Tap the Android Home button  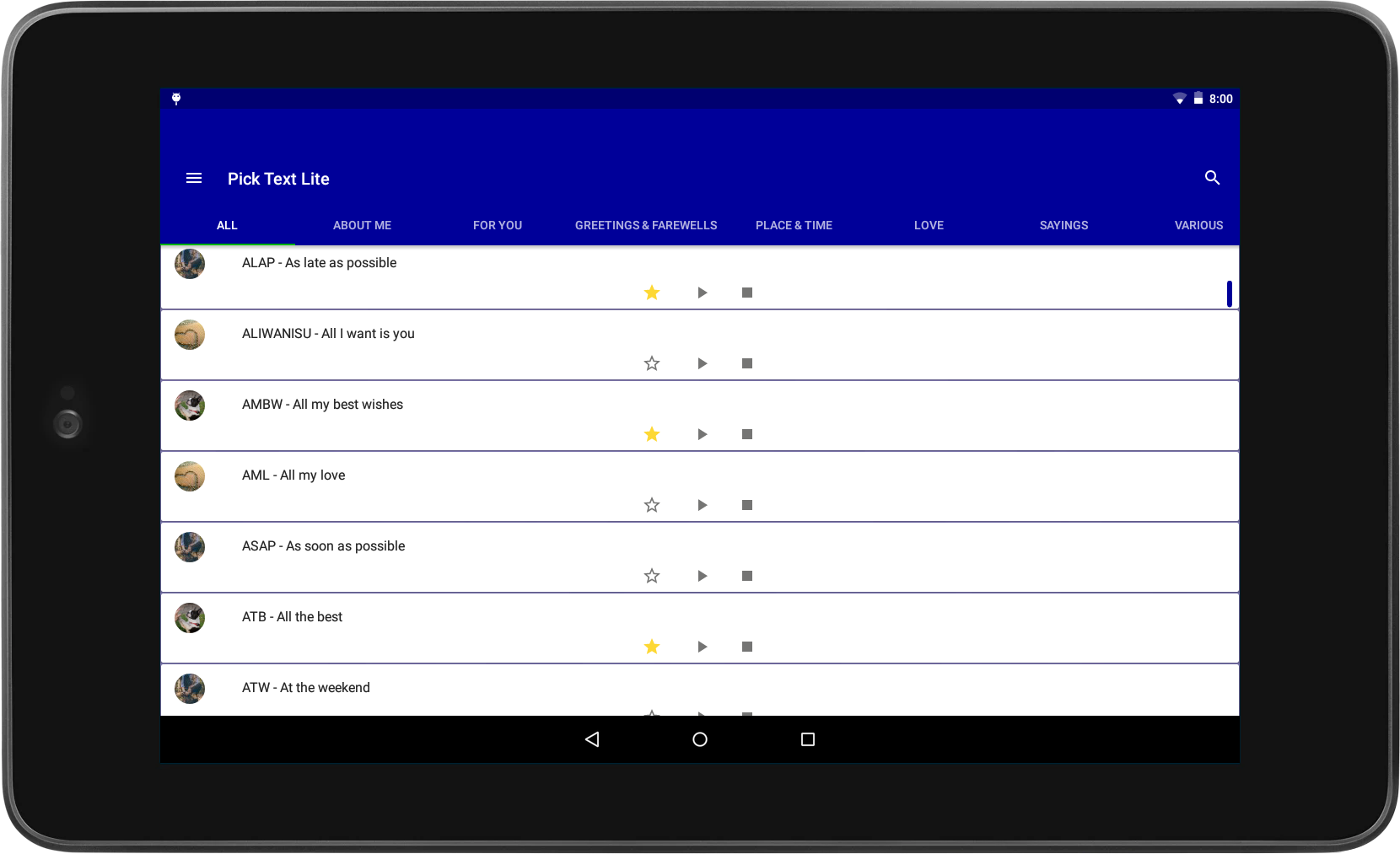[x=700, y=739]
